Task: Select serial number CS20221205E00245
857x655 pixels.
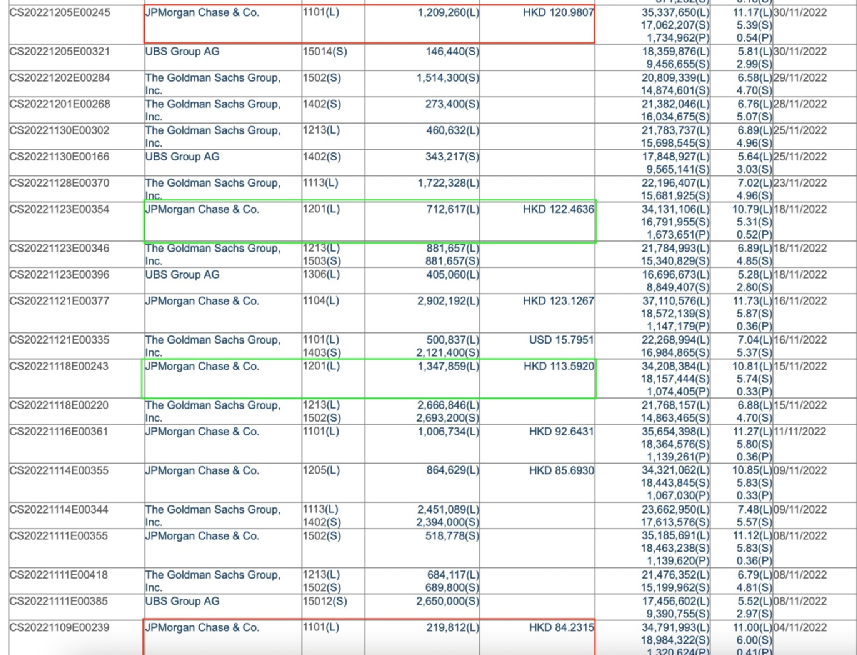Action: coord(60,13)
